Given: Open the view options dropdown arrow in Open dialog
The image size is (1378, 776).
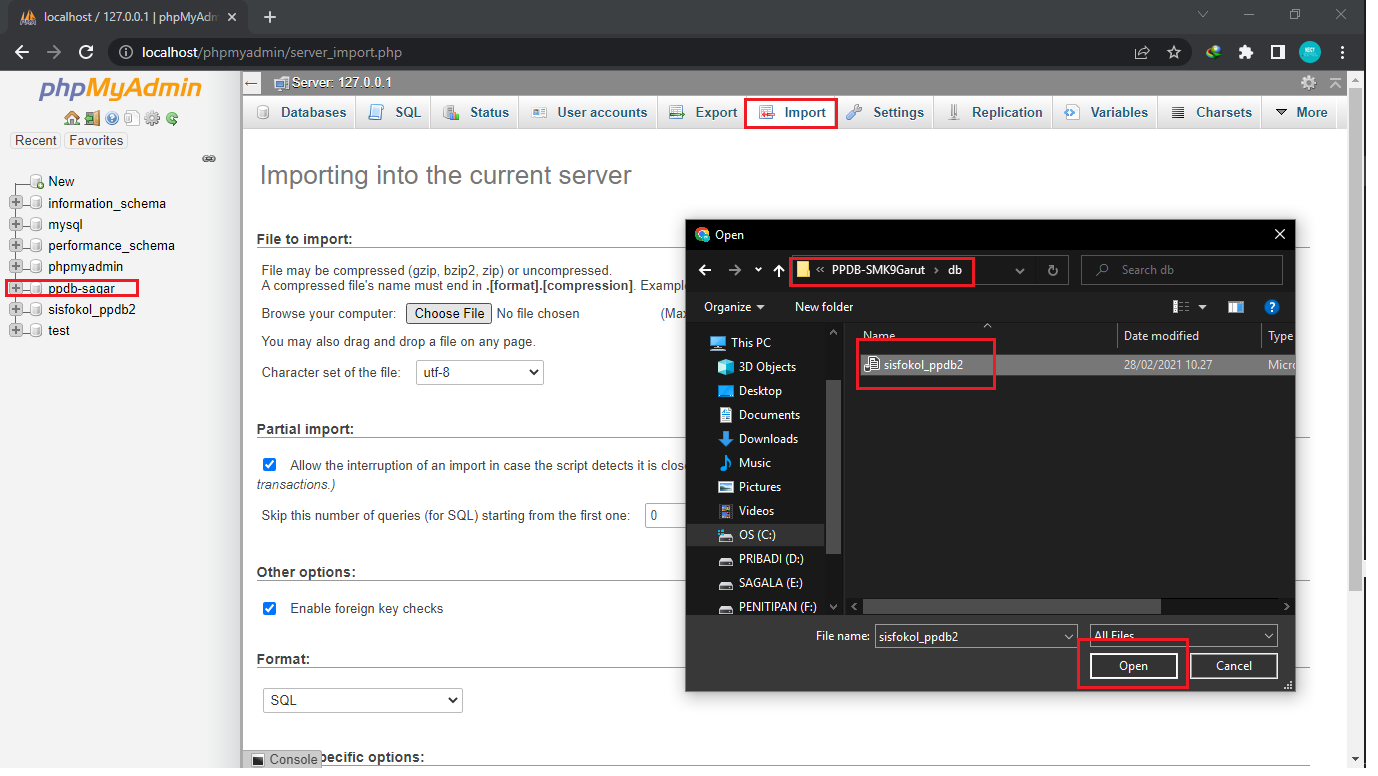Looking at the screenshot, I should [1202, 307].
